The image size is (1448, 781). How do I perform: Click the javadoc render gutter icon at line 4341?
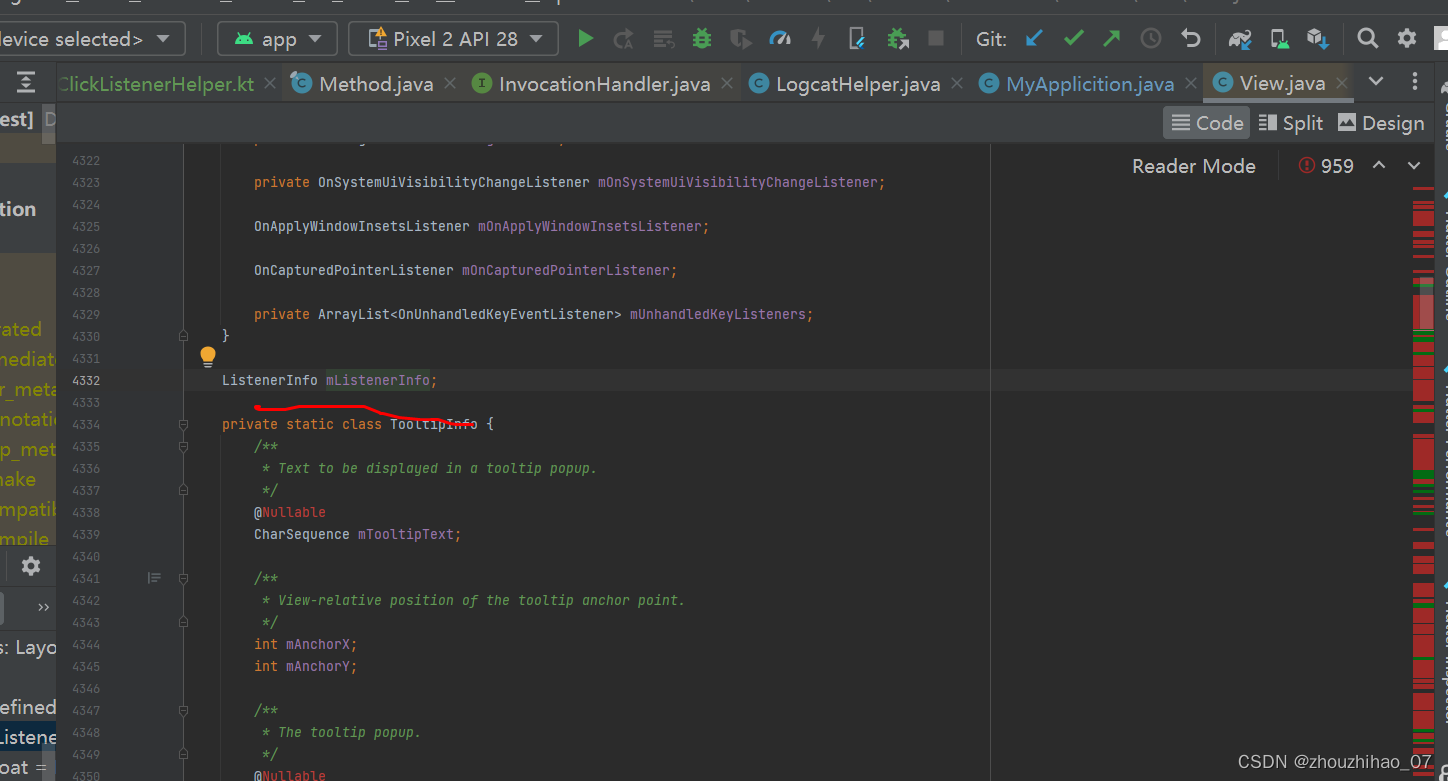tap(154, 578)
